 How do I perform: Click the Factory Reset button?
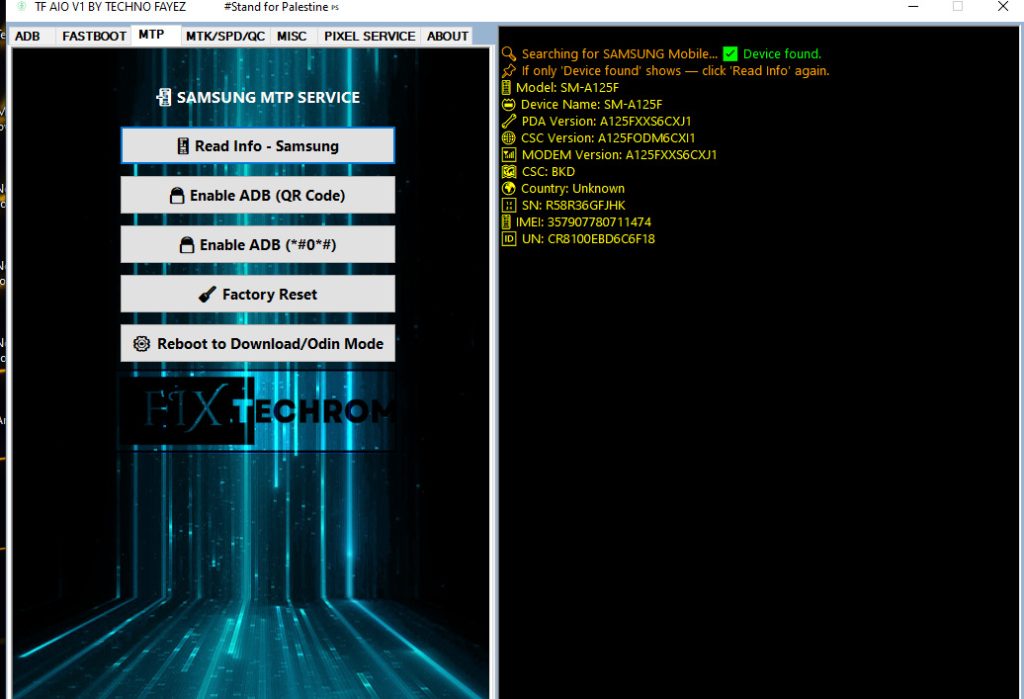(258, 294)
